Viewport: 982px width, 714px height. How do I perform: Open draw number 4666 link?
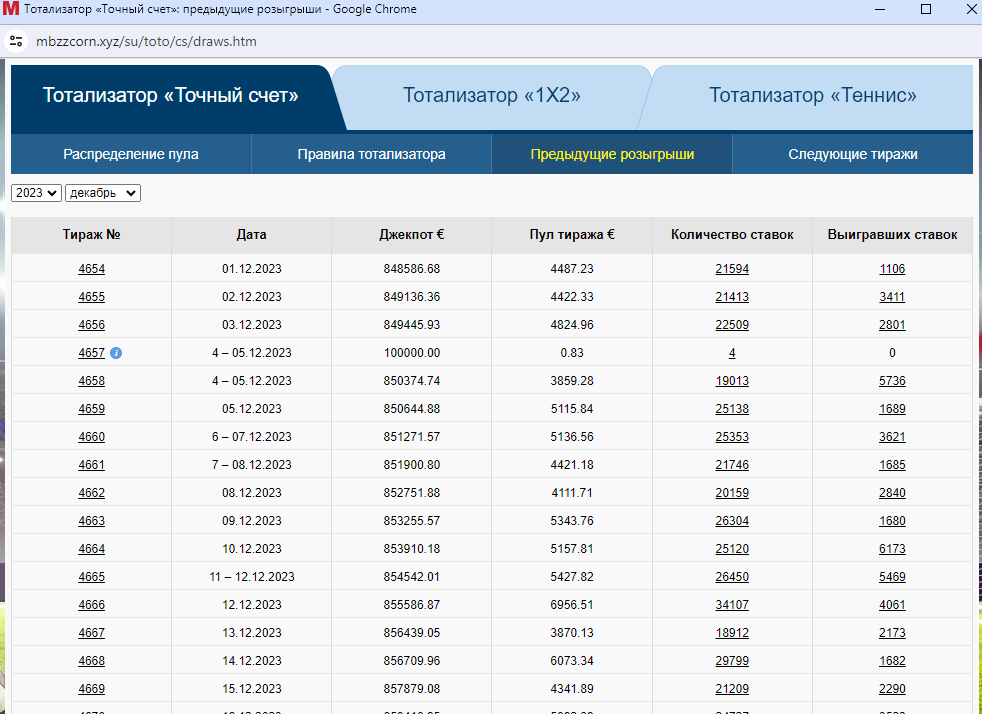tap(91, 605)
